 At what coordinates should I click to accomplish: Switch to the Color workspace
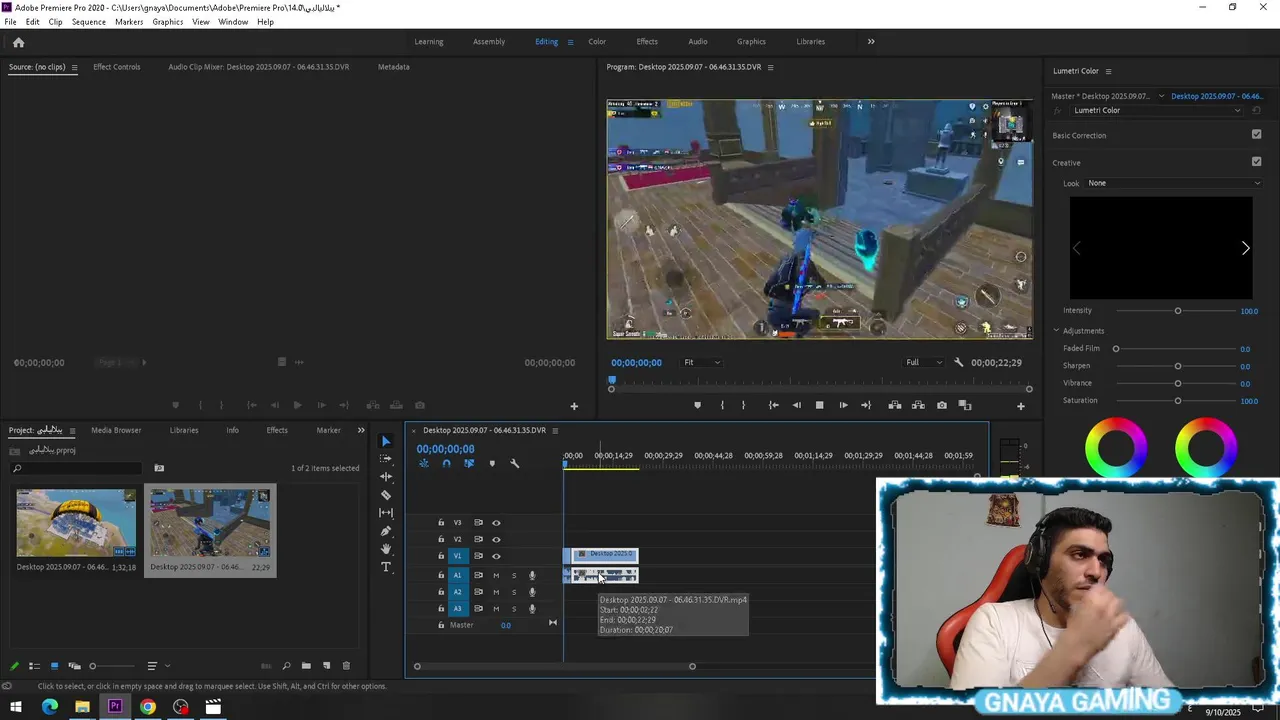[x=597, y=42]
